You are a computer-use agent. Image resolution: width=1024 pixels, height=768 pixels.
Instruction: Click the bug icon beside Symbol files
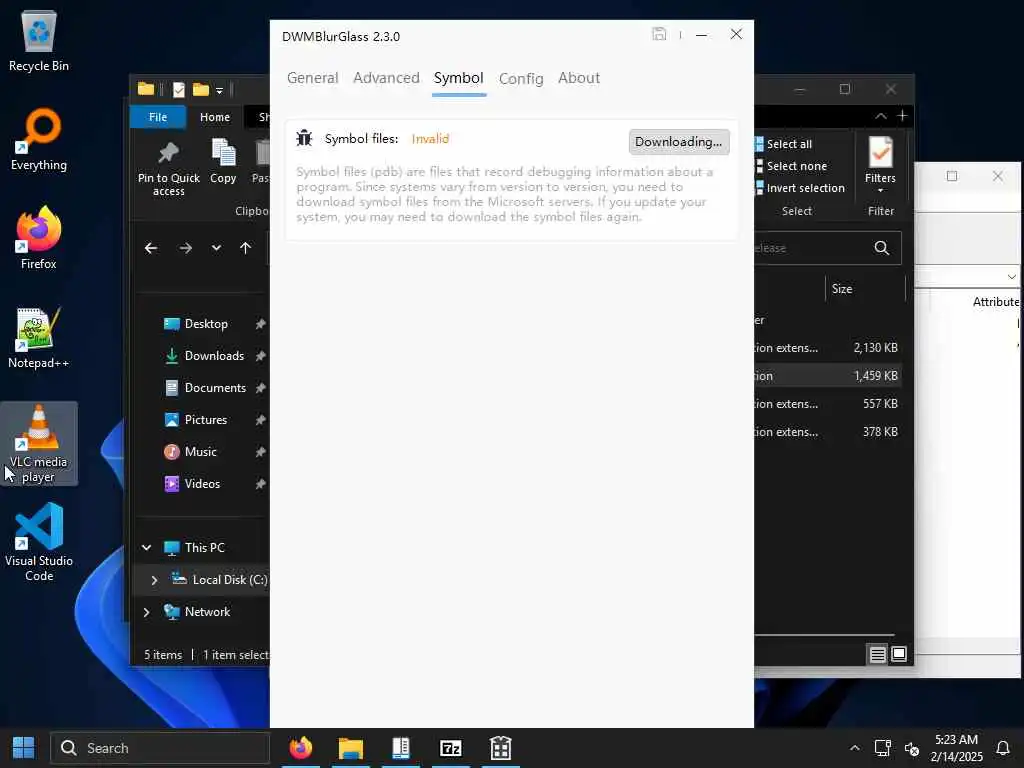304,138
